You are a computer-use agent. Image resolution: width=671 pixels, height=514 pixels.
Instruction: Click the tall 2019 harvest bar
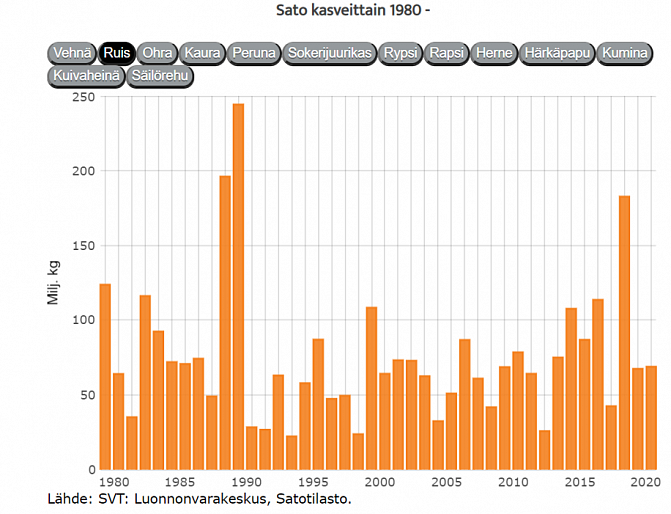624,332
